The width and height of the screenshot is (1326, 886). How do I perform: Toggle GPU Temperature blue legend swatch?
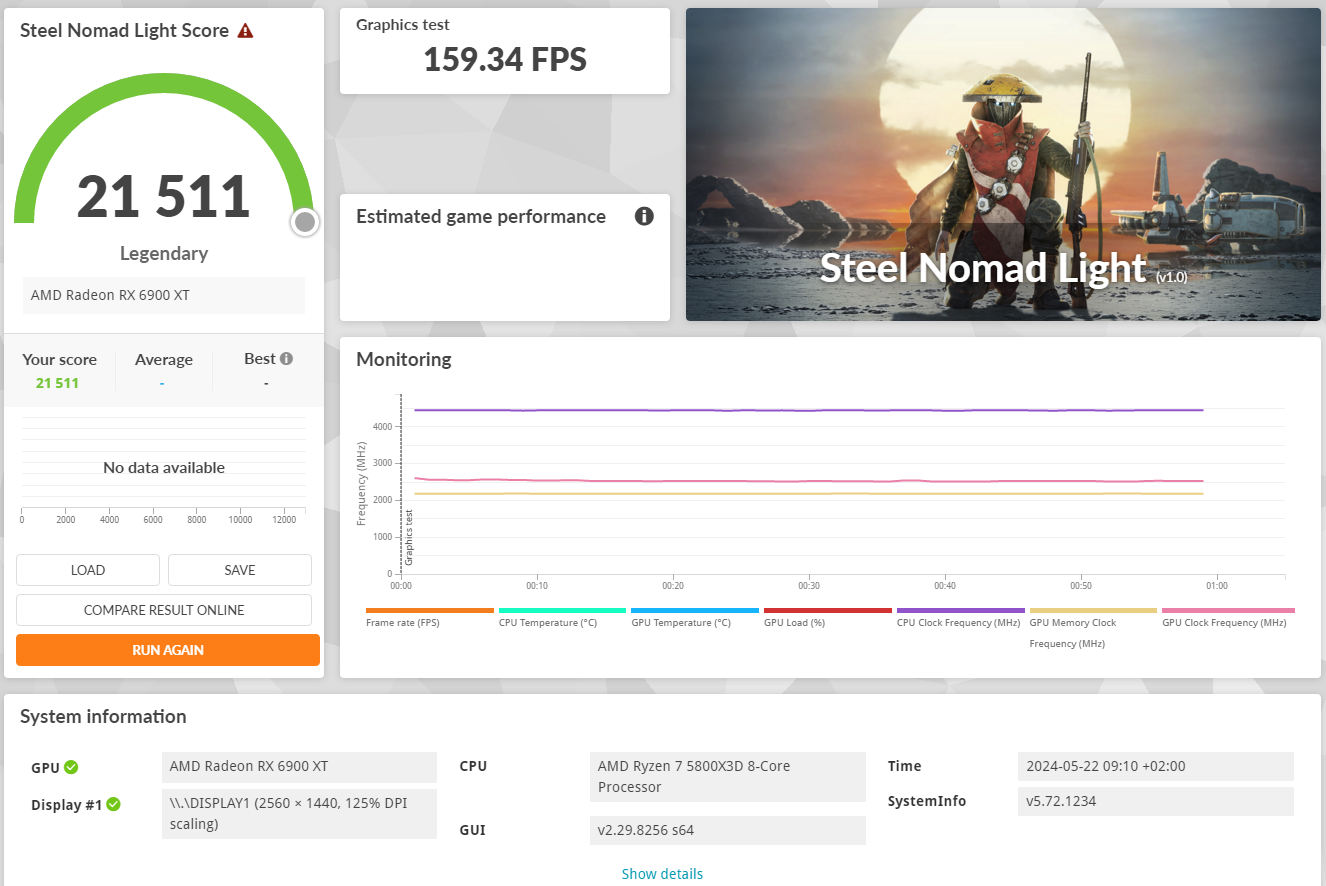click(695, 610)
